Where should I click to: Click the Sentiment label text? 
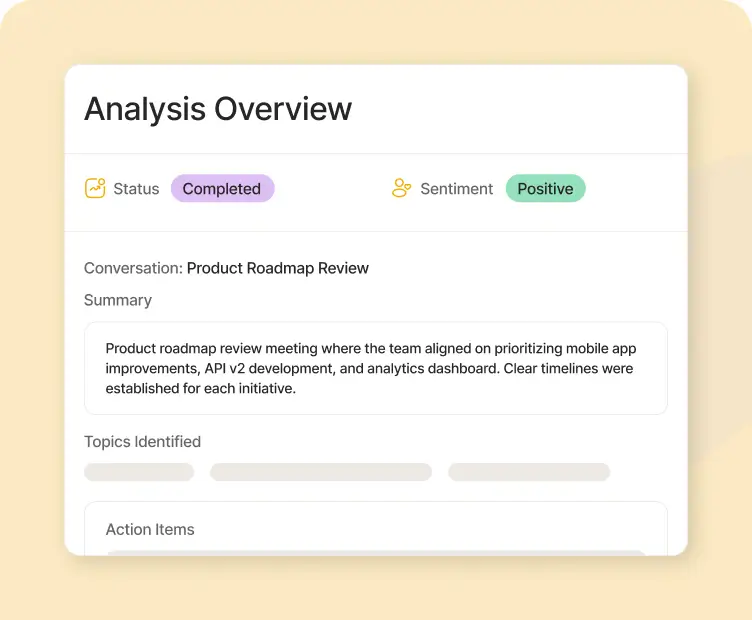tap(456, 188)
